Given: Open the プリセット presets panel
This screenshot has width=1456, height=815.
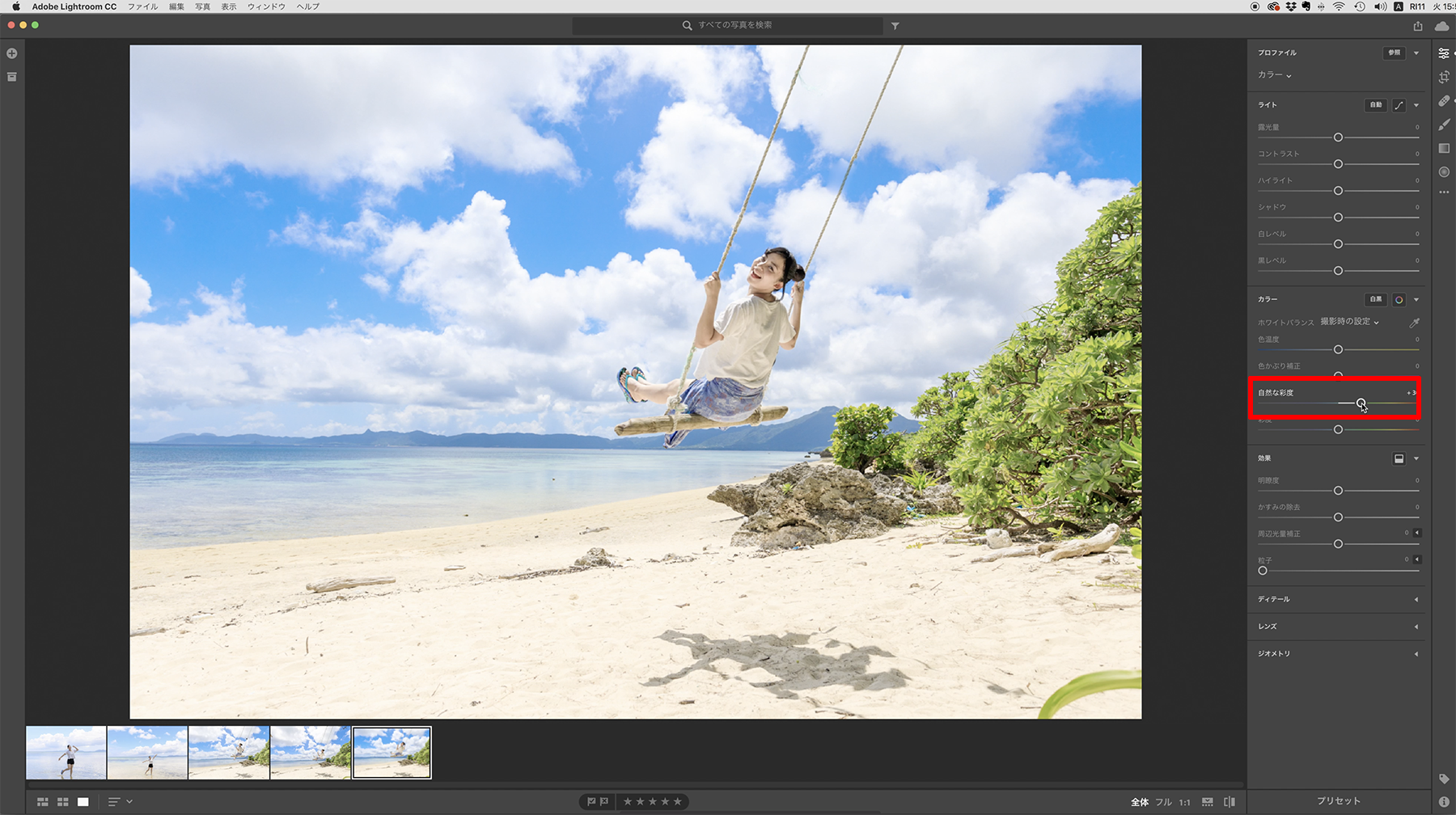Looking at the screenshot, I should [x=1339, y=801].
